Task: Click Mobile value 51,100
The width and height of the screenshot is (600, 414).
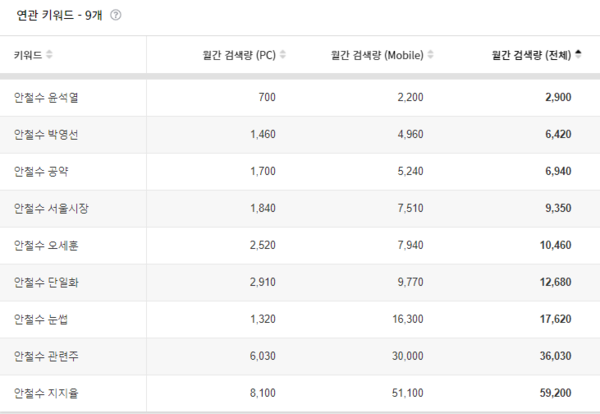Action: [408, 393]
